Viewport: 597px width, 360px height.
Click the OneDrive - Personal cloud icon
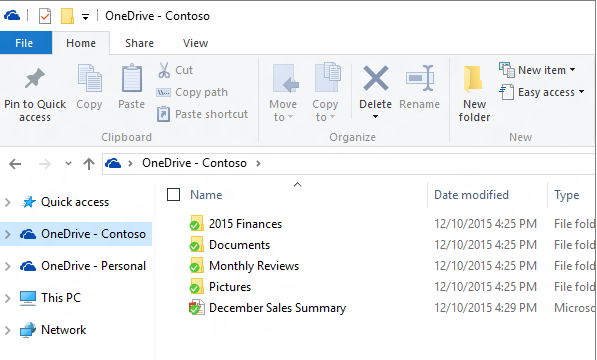28,266
